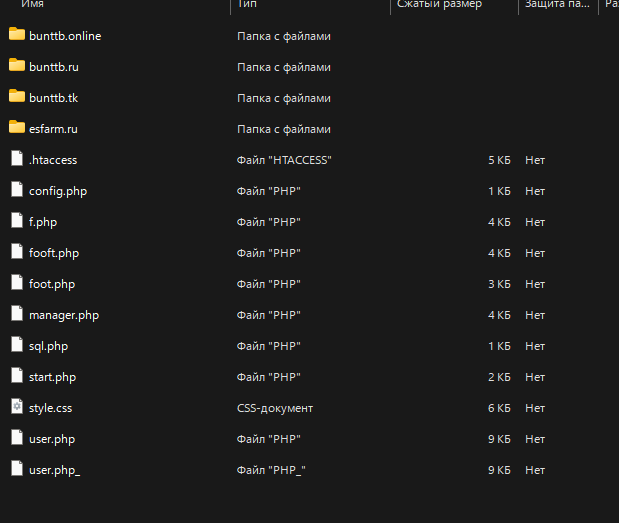Select the start.php file name
The image size is (619, 523).
click(52, 377)
